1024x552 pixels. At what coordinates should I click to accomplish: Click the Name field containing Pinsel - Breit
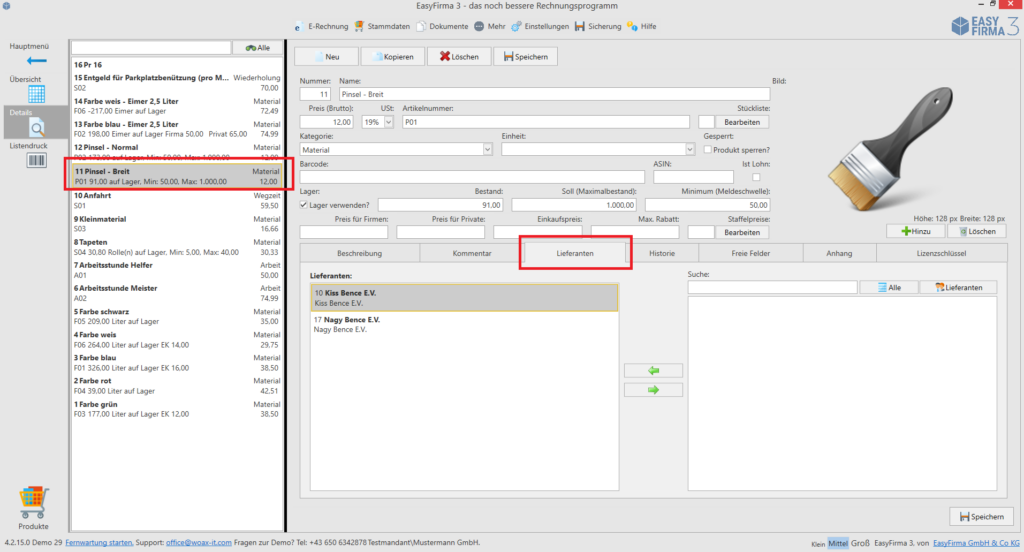[x=554, y=94]
